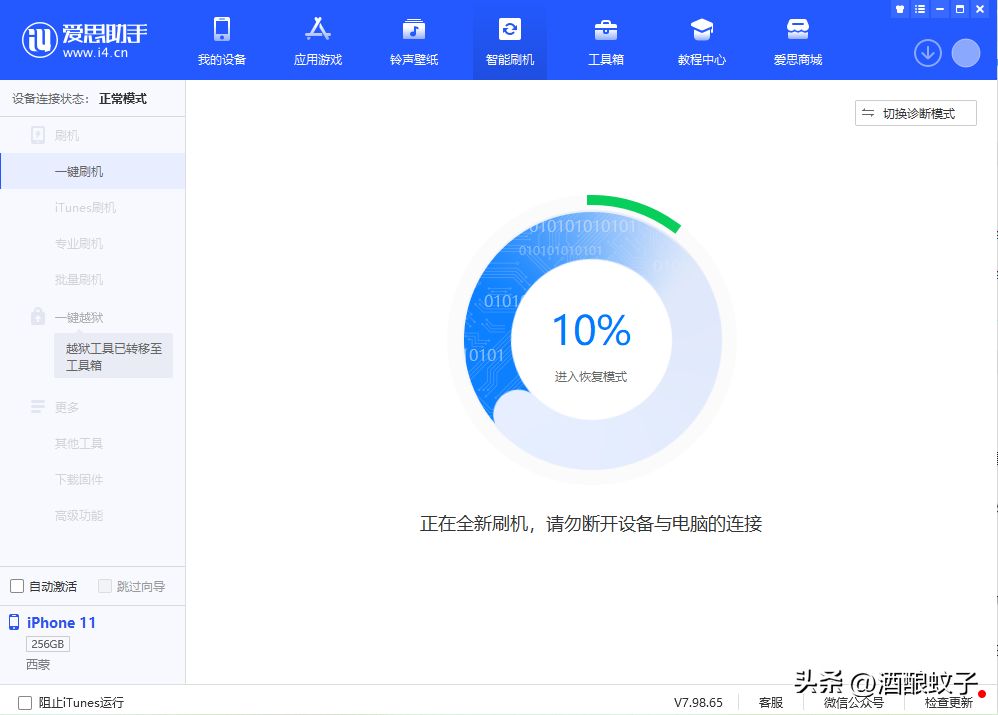
Task: Select 其他工具 in sidebar
Action: point(79,443)
